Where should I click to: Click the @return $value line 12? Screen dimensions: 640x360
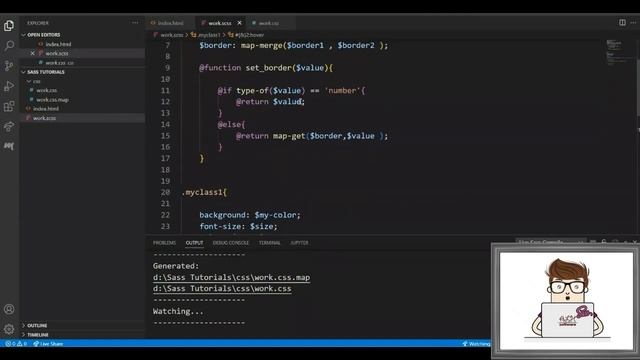point(270,102)
